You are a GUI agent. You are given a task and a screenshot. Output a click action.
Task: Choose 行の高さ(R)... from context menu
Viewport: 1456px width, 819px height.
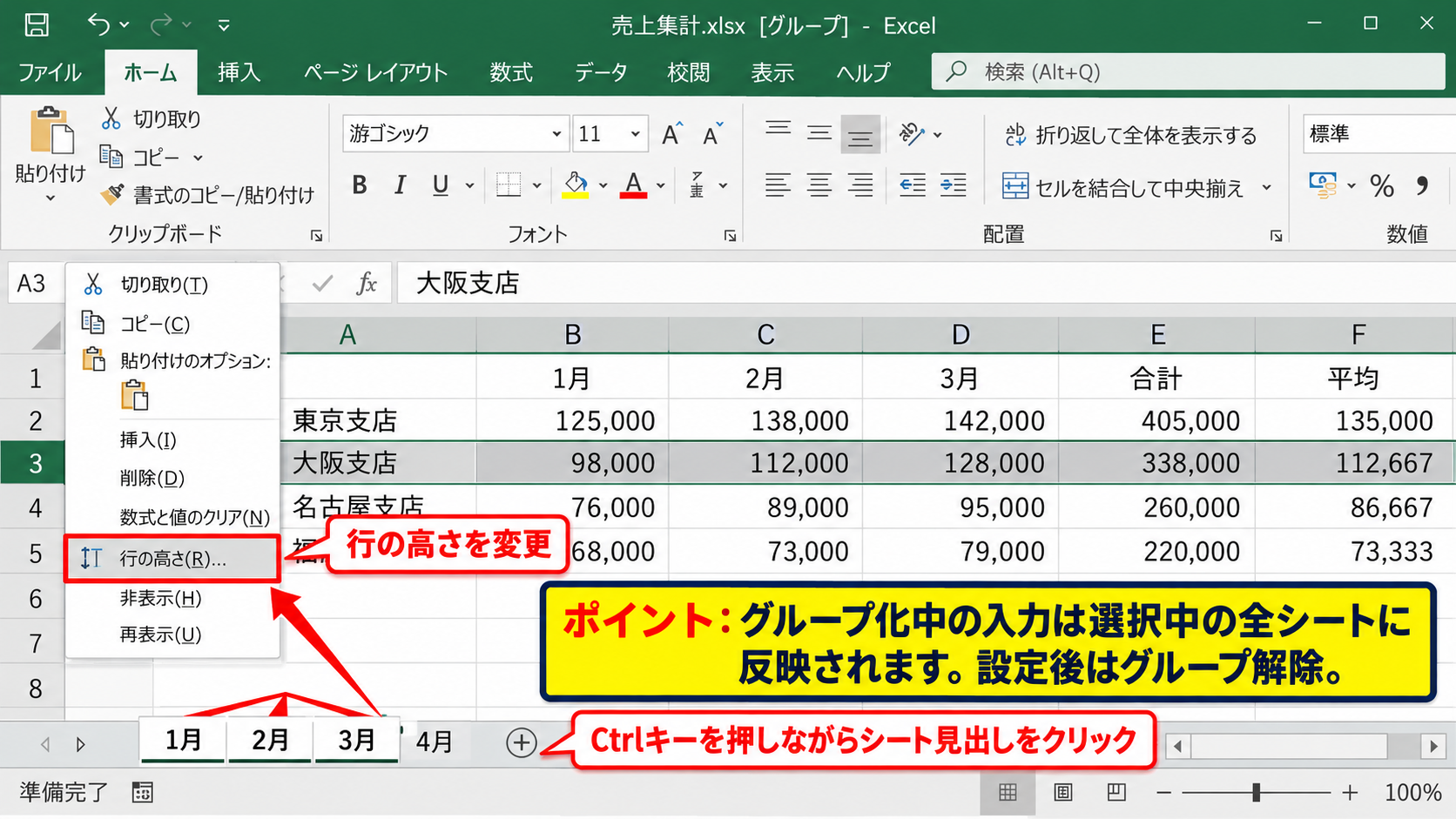(x=172, y=559)
